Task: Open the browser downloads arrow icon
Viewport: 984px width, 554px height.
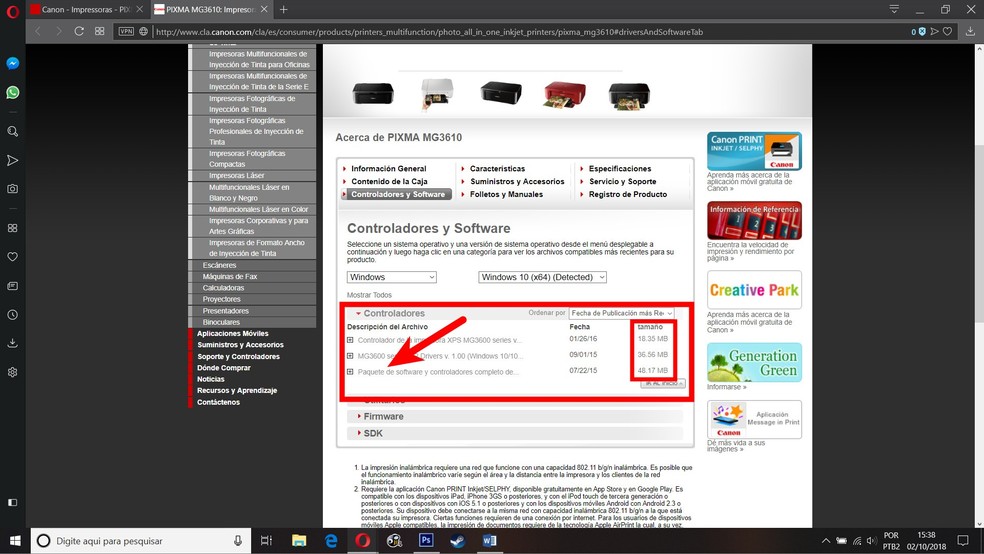Action: [970, 31]
